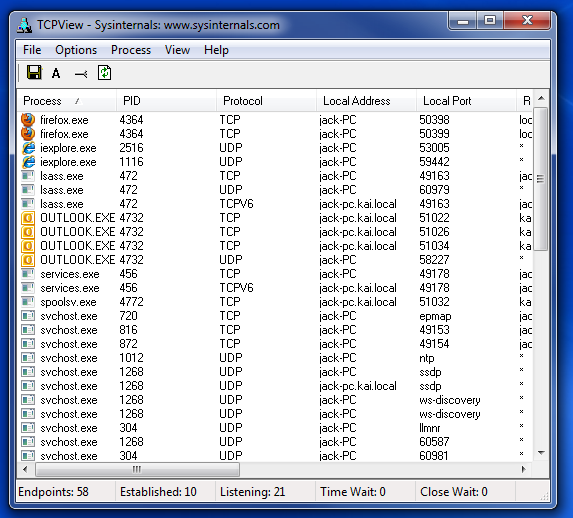
Task: Click local port 49153 cell
Action: 434,330
